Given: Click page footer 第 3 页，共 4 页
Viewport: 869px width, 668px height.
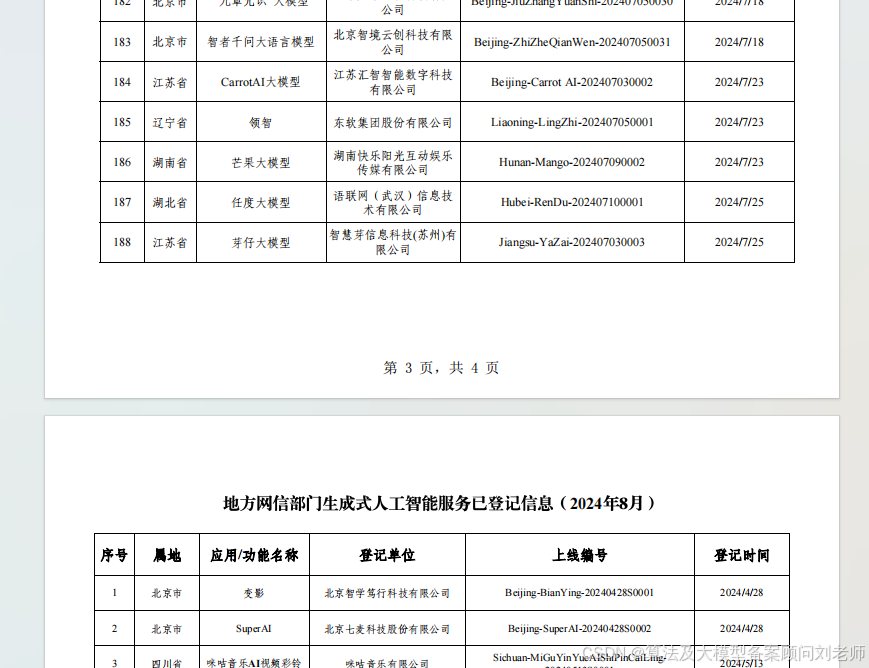Looking at the screenshot, I should click(x=441, y=368).
